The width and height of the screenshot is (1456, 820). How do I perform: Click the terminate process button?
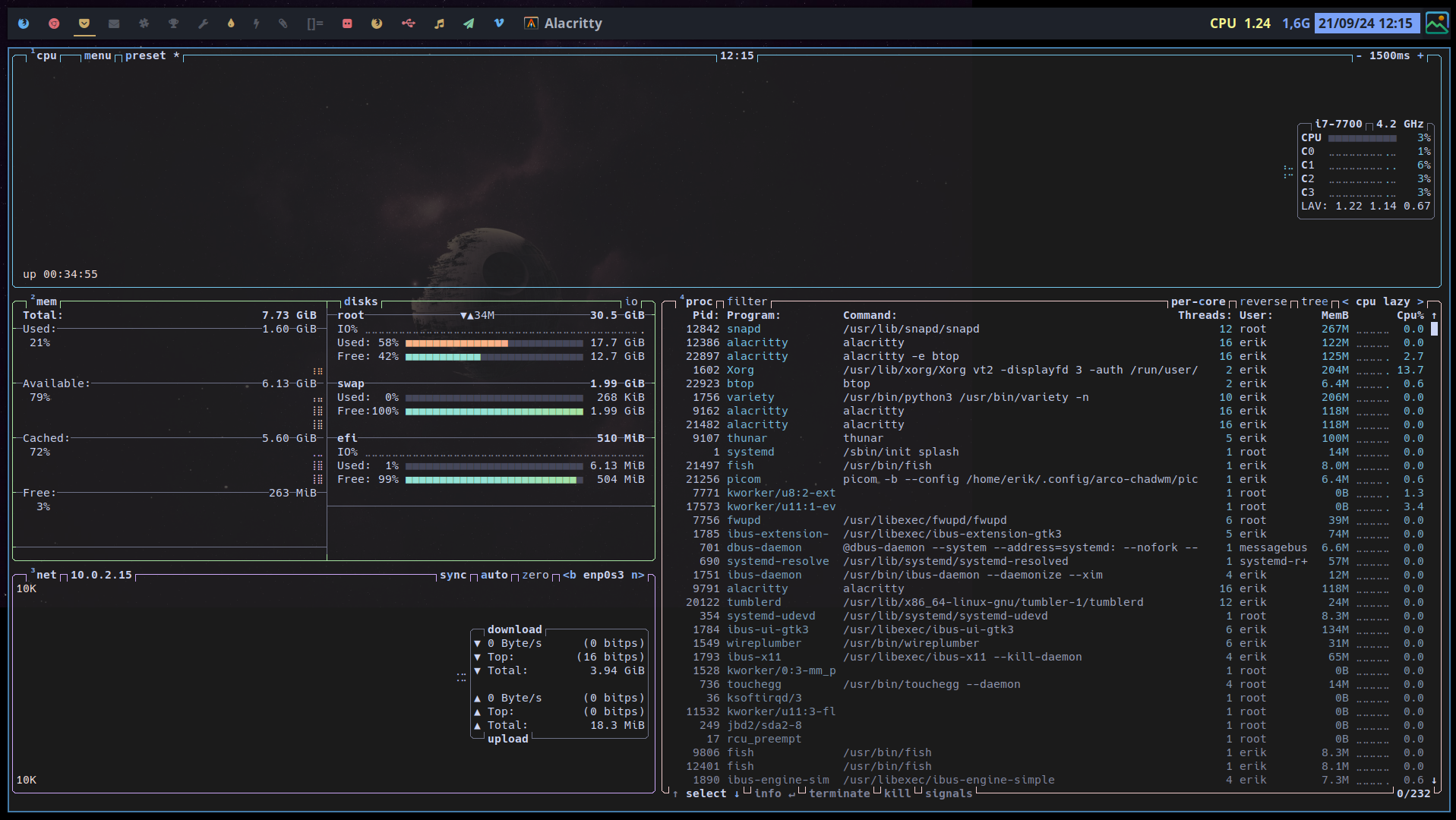coord(839,794)
